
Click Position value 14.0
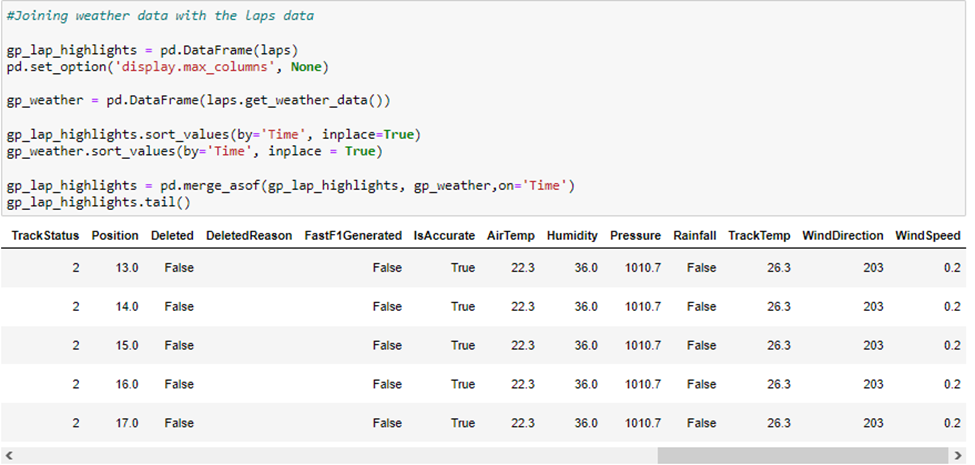[127, 306]
